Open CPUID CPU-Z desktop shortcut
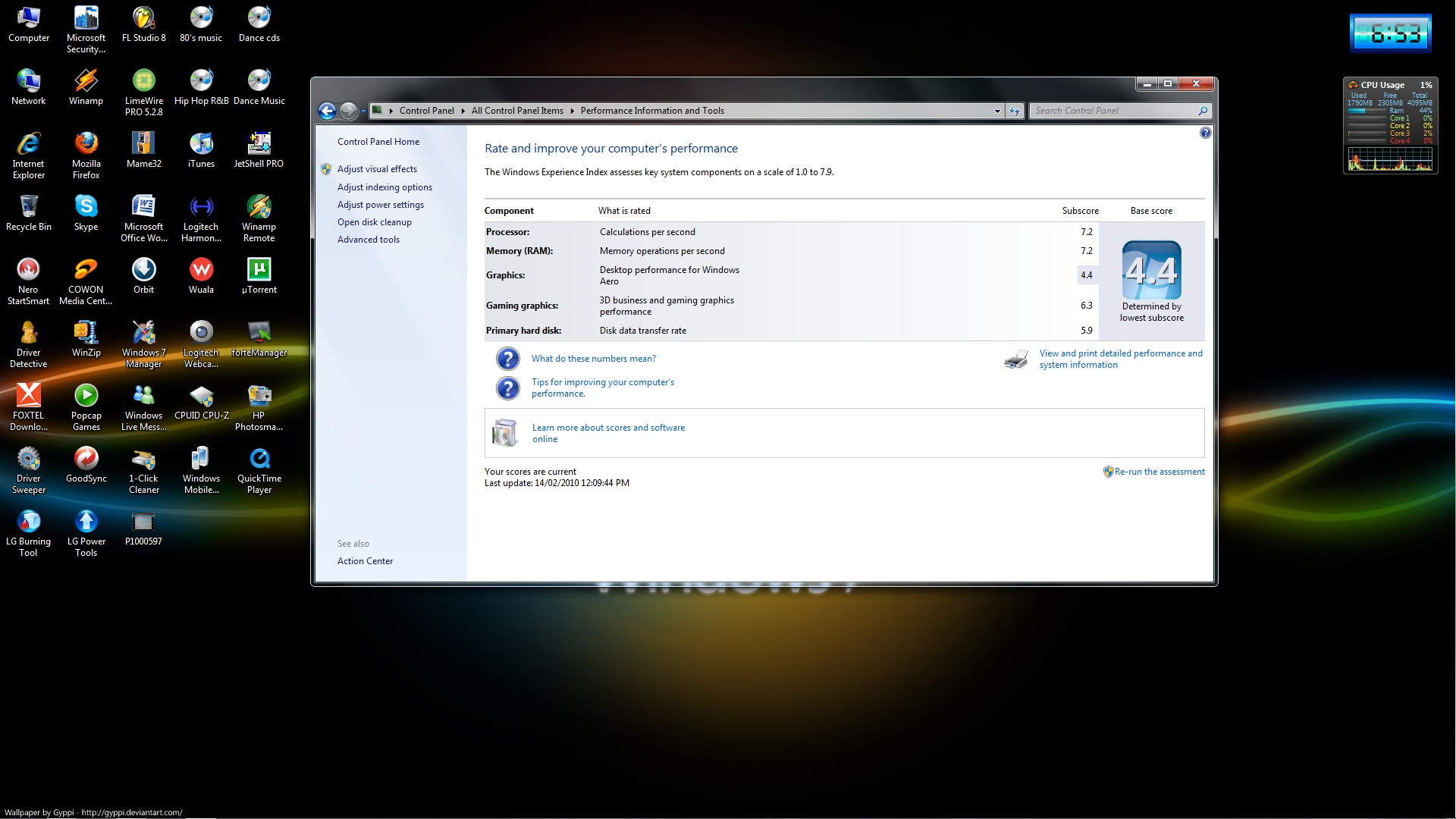 [x=201, y=402]
